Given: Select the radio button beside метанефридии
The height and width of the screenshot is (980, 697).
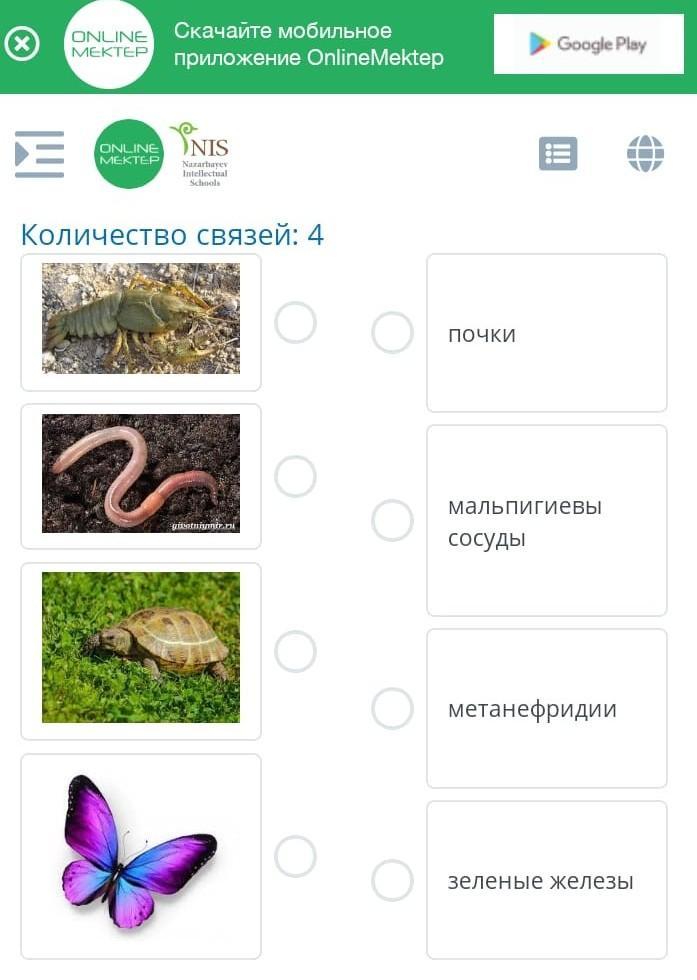Looking at the screenshot, I should [x=392, y=708].
